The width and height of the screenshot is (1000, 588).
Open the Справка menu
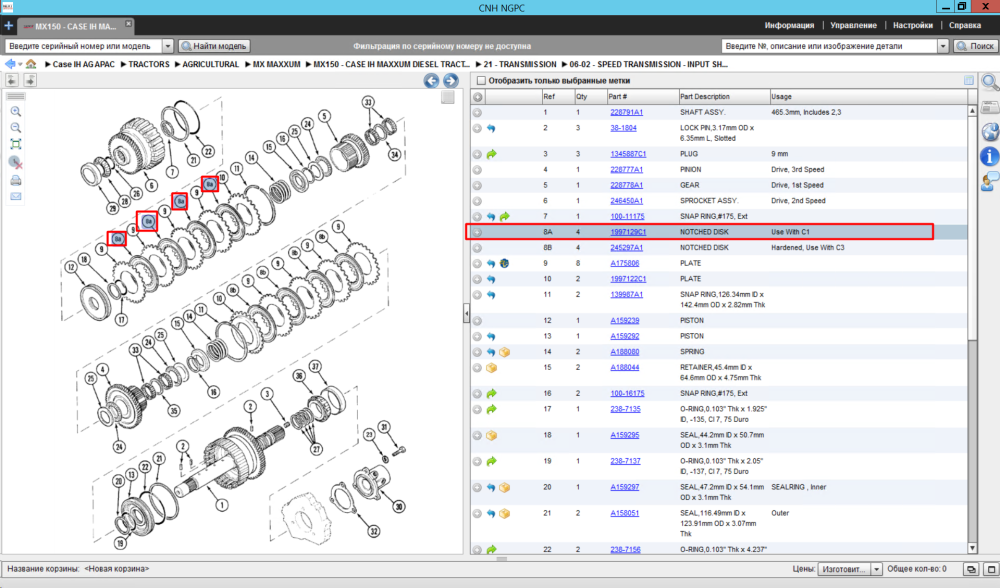tap(964, 26)
